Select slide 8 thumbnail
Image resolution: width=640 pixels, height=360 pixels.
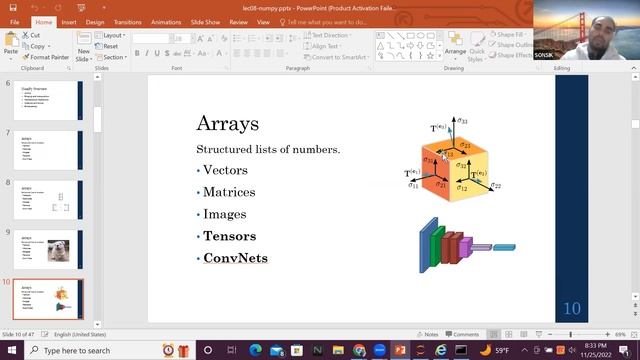pyautogui.click(x=48, y=200)
